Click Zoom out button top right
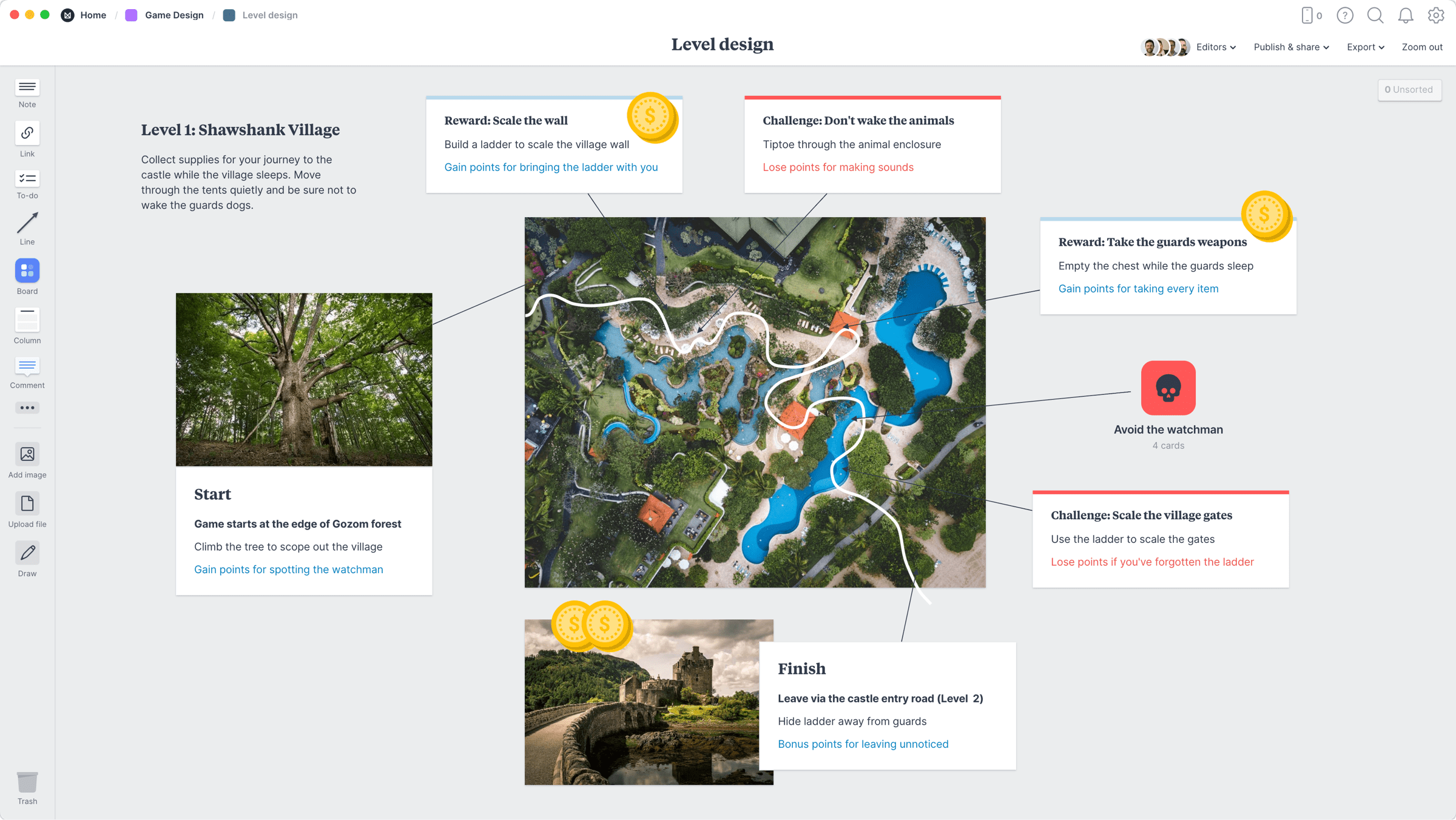Image resolution: width=1456 pixels, height=820 pixels. (1421, 47)
